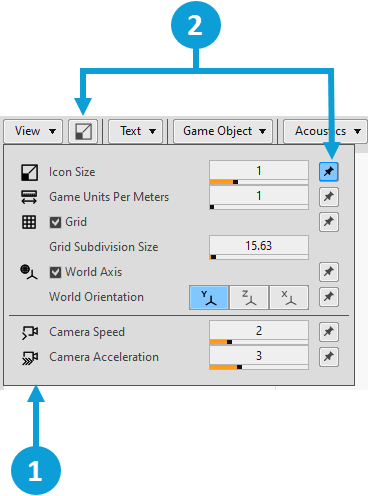
Task: Uncheck the Grid checkbox
Action: pyautogui.click(x=55, y=222)
